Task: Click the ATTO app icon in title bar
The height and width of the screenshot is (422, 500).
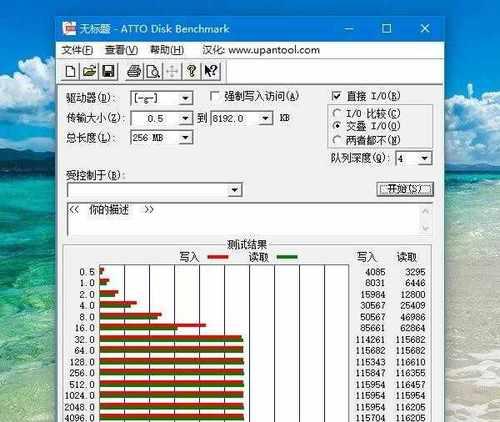Action: point(70,29)
